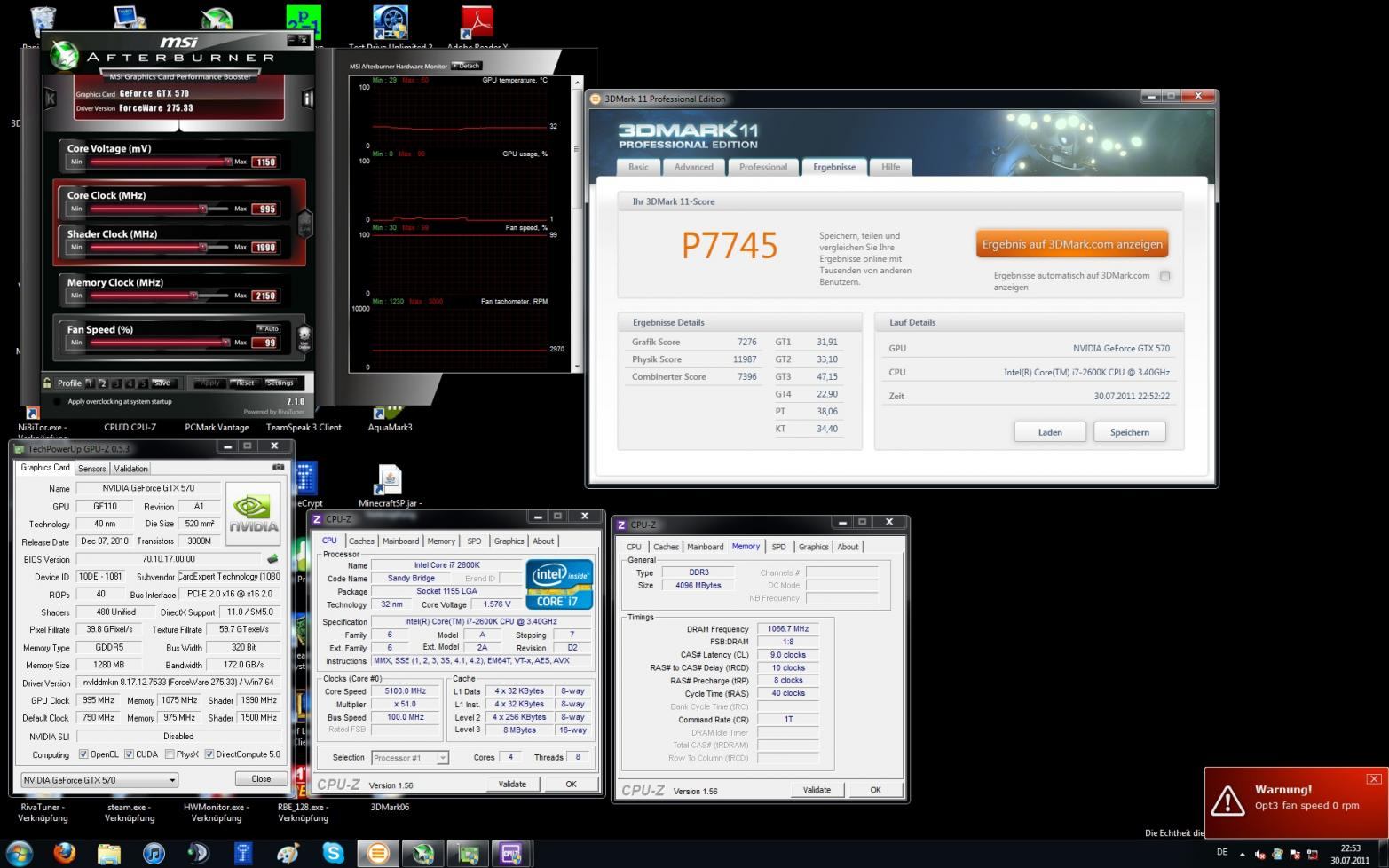The height and width of the screenshot is (868, 1389).
Task: Open the Mainboard tab in left CPU-Z window
Action: click(400, 541)
